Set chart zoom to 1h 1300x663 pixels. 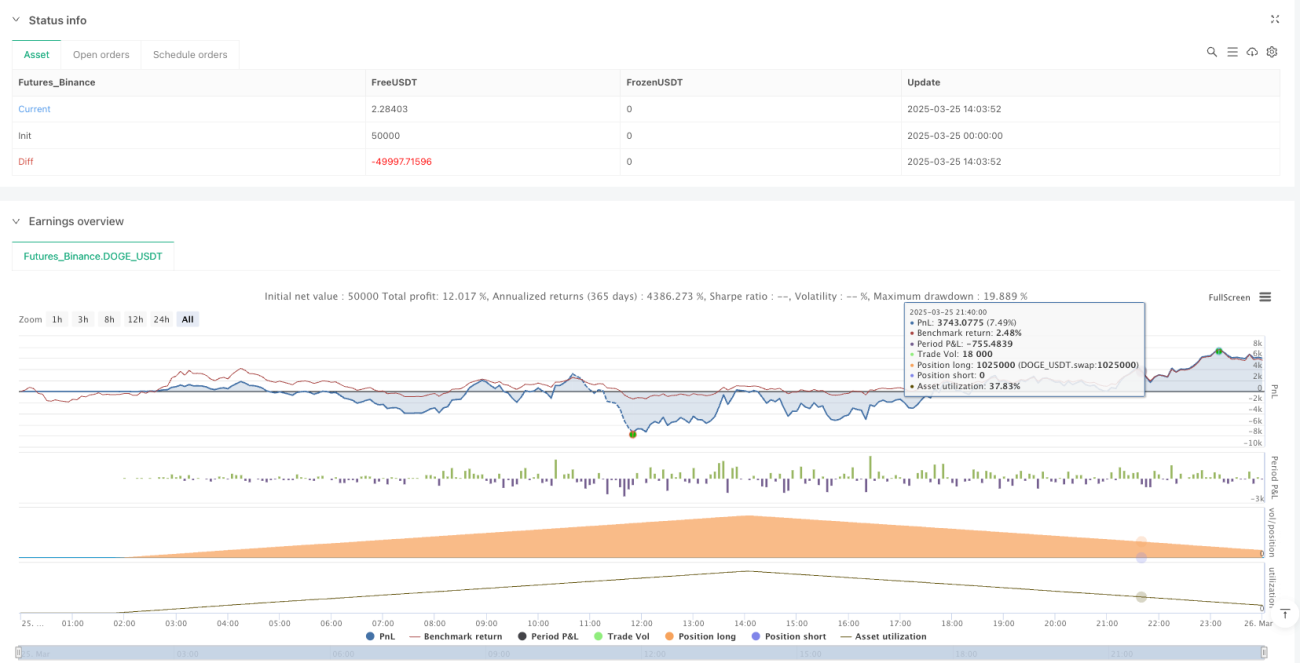point(58,319)
